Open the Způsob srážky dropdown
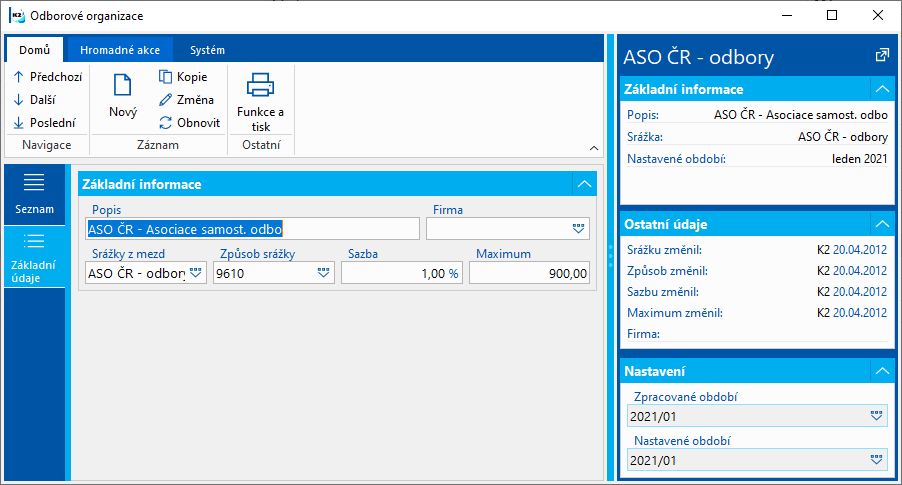 pos(323,272)
